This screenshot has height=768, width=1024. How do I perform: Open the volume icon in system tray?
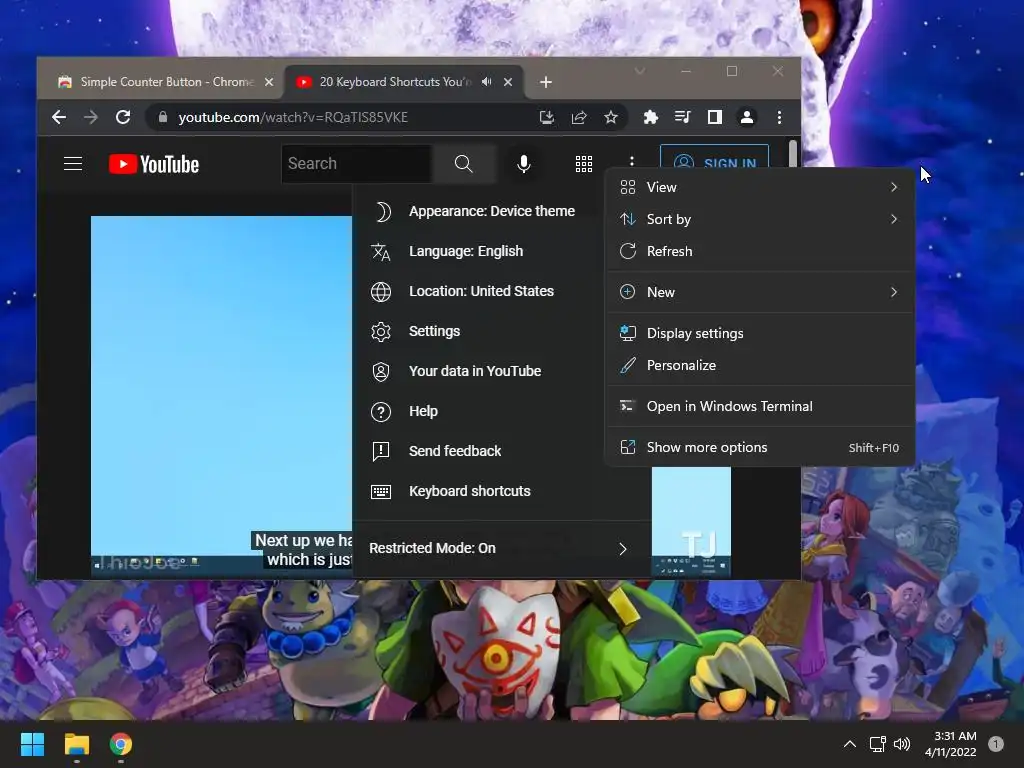coord(902,744)
